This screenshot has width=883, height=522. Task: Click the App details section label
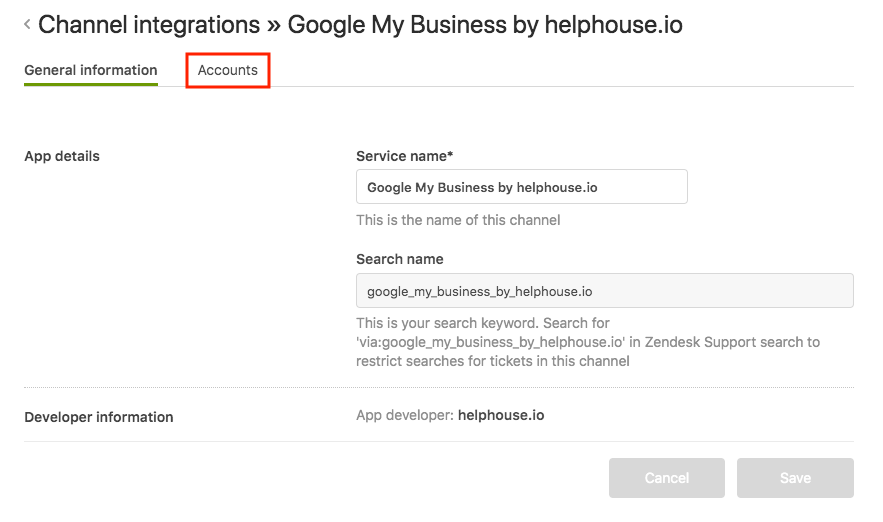[x=62, y=156]
